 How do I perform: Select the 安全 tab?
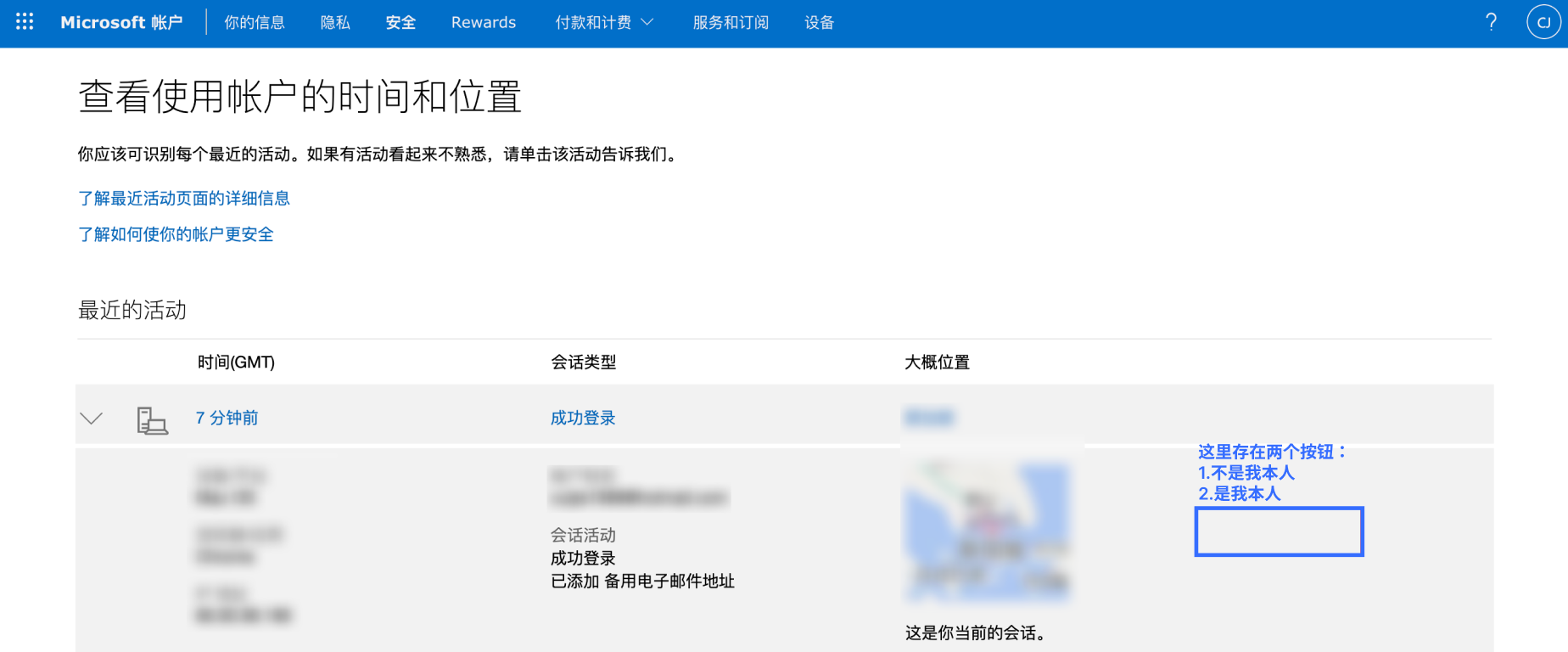pyautogui.click(x=400, y=22)
